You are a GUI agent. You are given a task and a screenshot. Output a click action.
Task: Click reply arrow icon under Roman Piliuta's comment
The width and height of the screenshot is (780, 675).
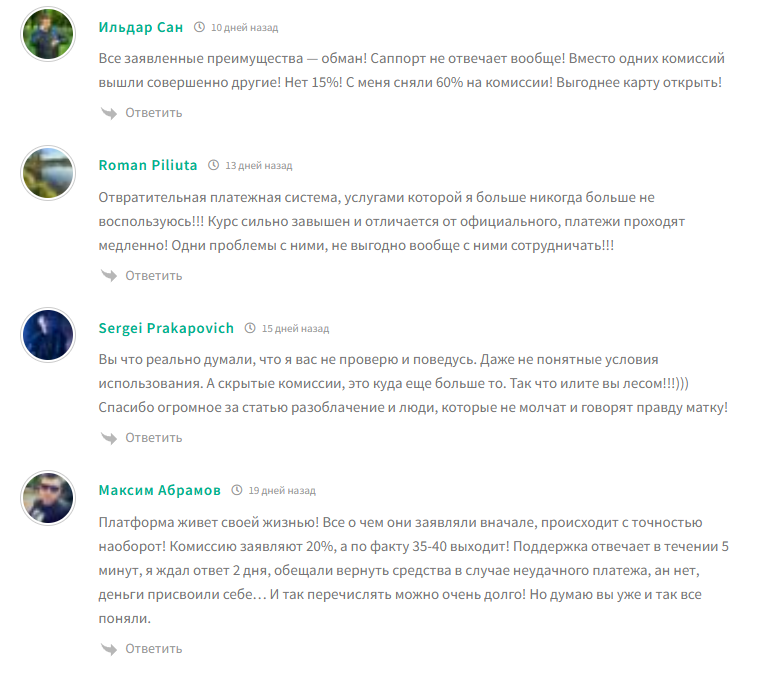(x=108, y=276)
